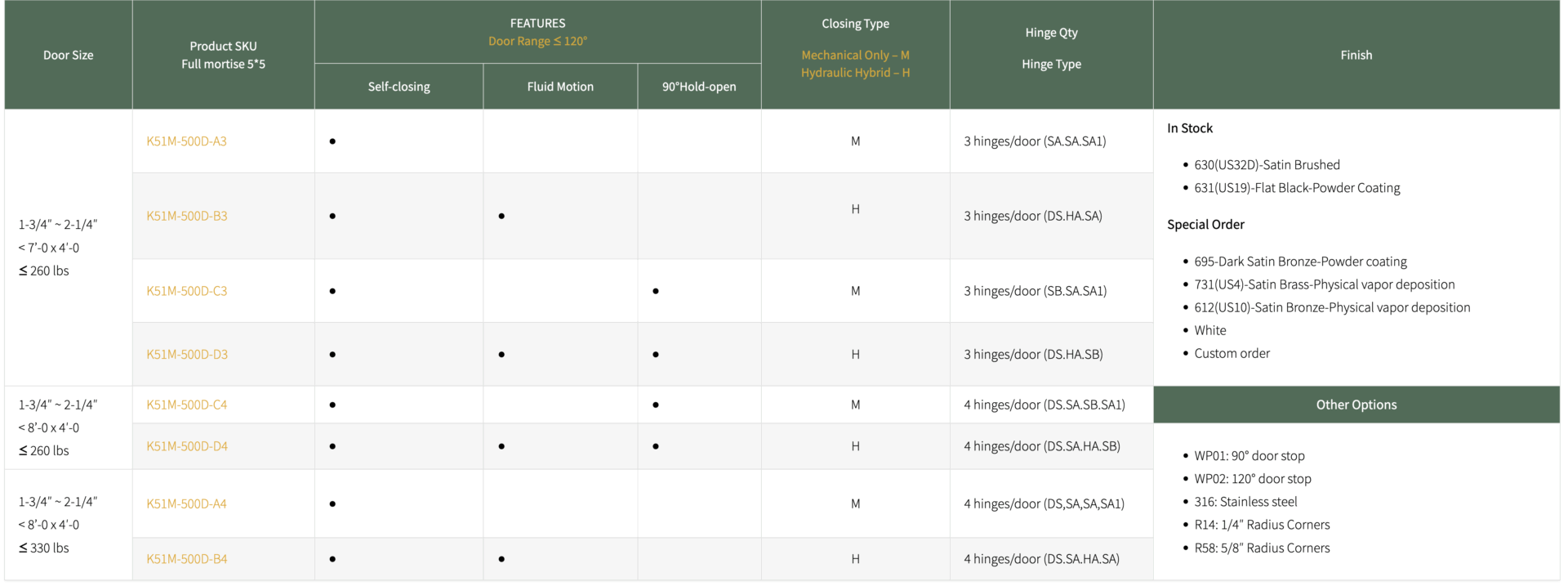
Task: Click the In Stock heading
Action: (1190, 128)
